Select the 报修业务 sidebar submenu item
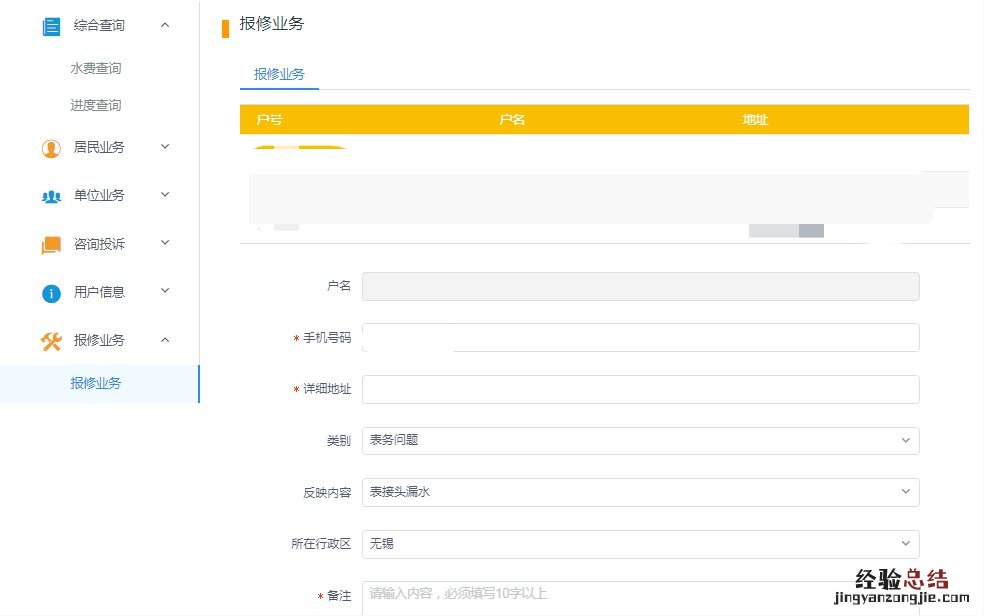This screenshot has height=616, width=984. point(96,384)
